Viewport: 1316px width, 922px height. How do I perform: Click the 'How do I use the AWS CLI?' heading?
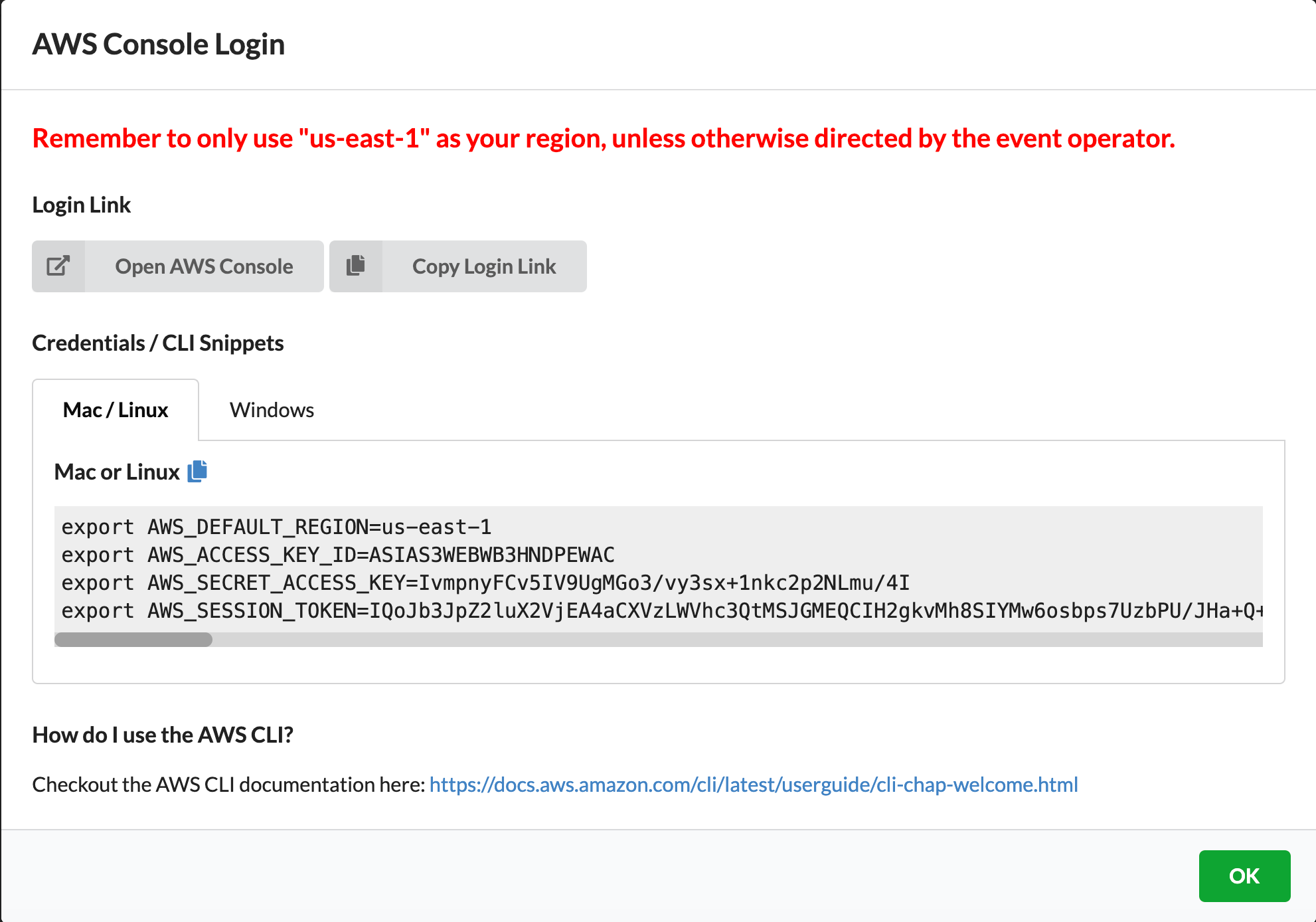(x=163, y=735)
